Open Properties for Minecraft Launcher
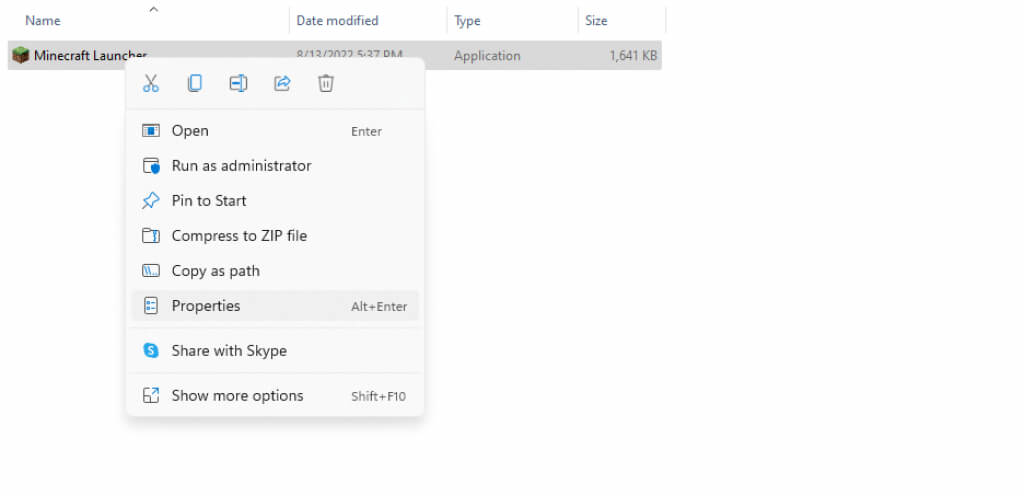 click(206, 306)
